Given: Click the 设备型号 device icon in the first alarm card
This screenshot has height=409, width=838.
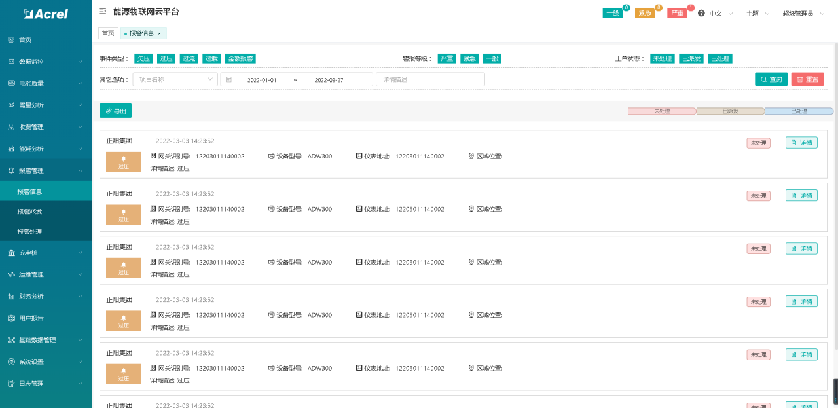Looking at the screenshot, I should pos(271,156).
